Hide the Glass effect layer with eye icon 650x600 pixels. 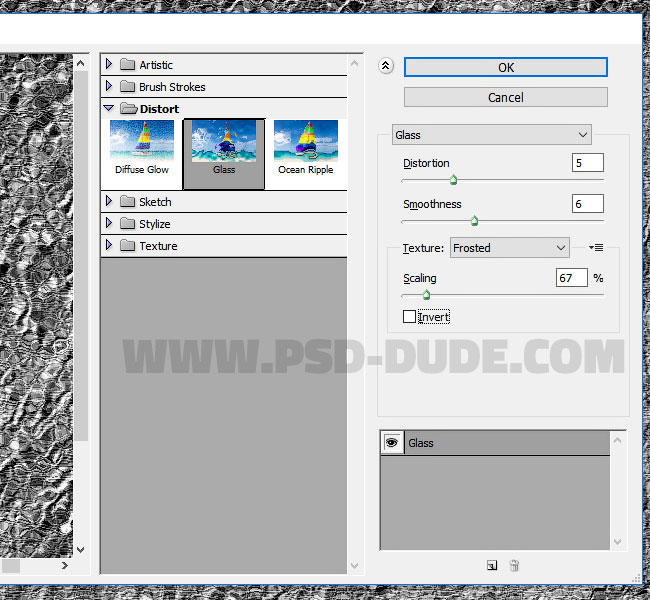point(392,442)
